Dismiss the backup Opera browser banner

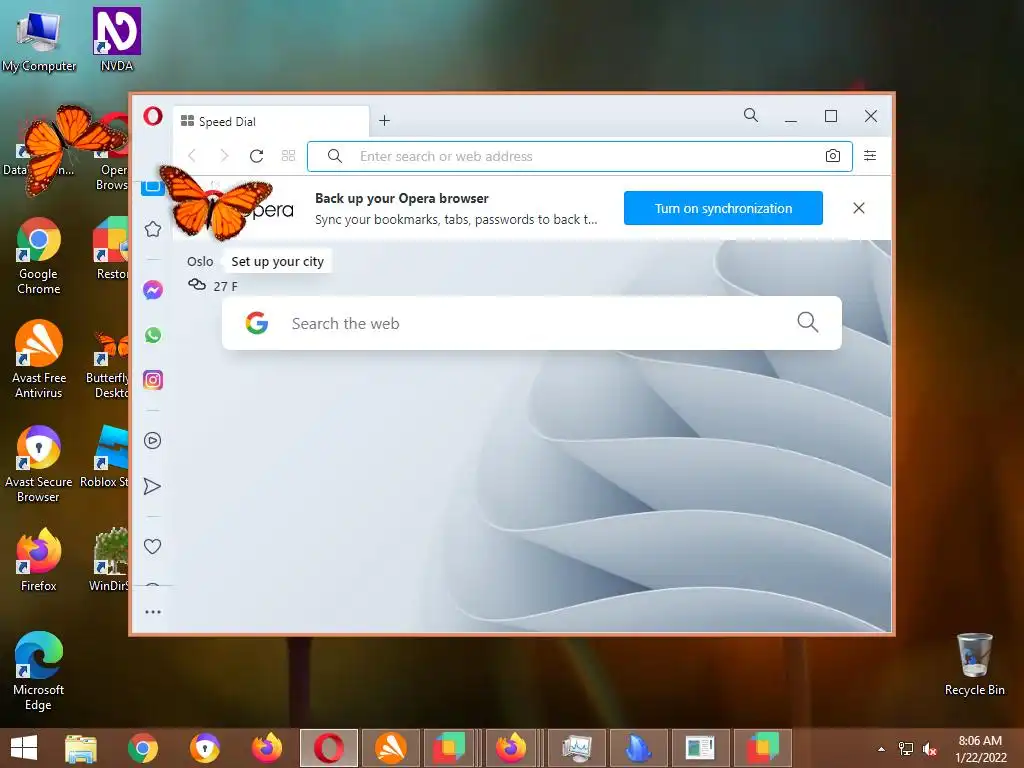[859, 208]
